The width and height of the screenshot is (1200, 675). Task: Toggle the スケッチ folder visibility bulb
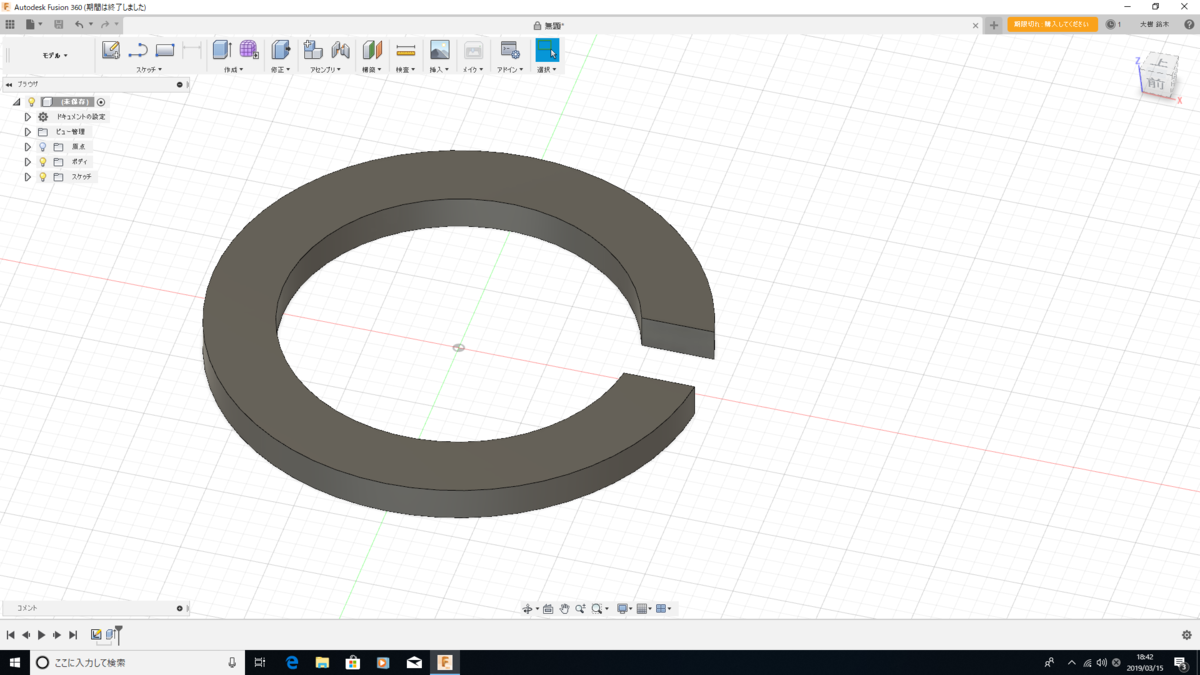(x=43, y=177)
